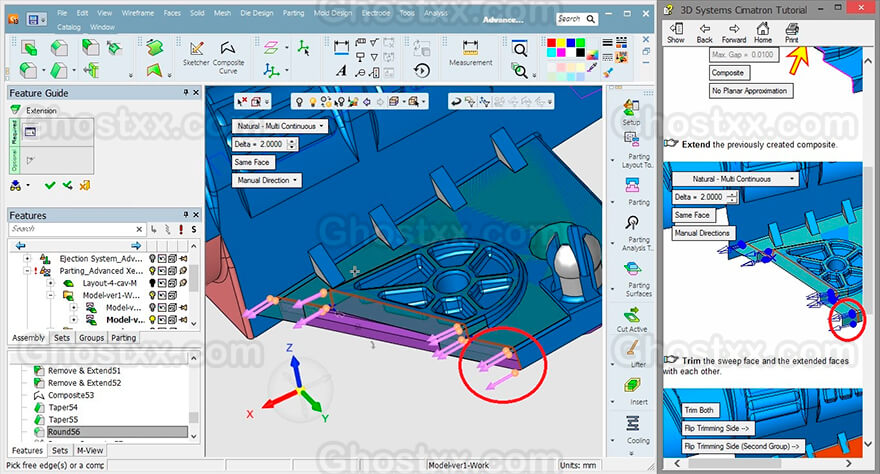Toggle light bulb visibility for Parting_Advanced Xe

152,271
